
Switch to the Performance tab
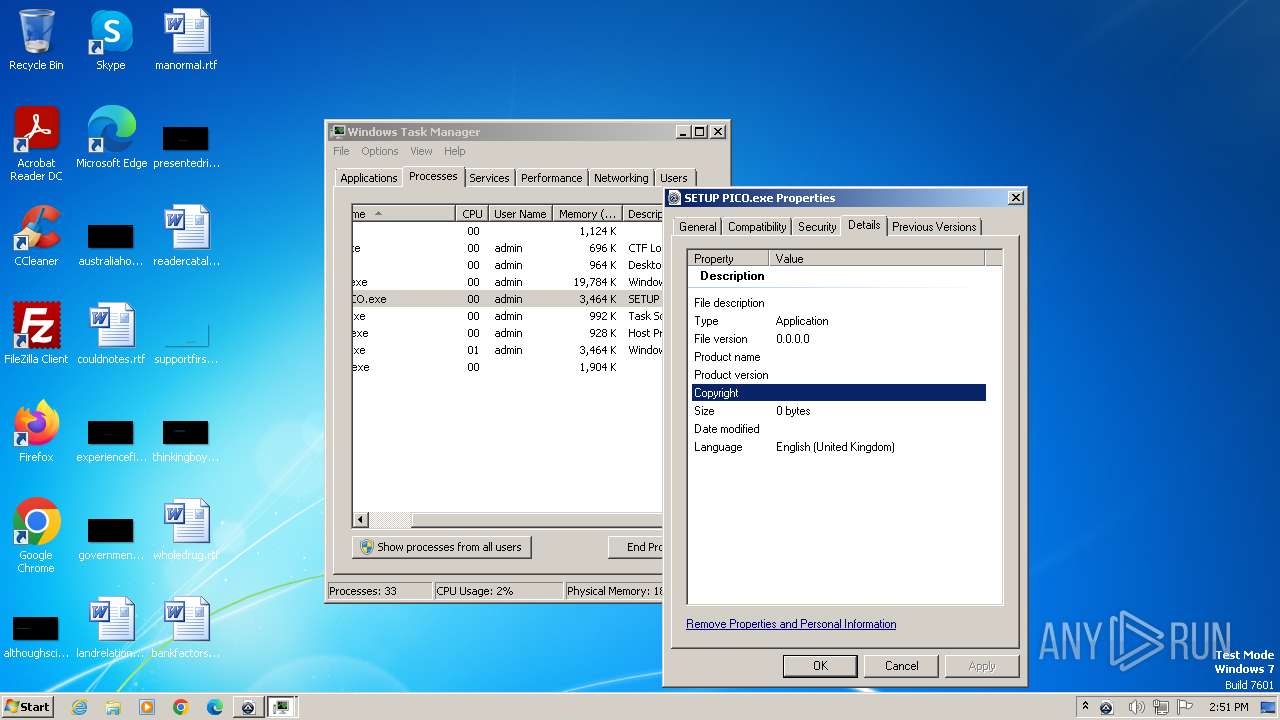(x=551, y=178)
